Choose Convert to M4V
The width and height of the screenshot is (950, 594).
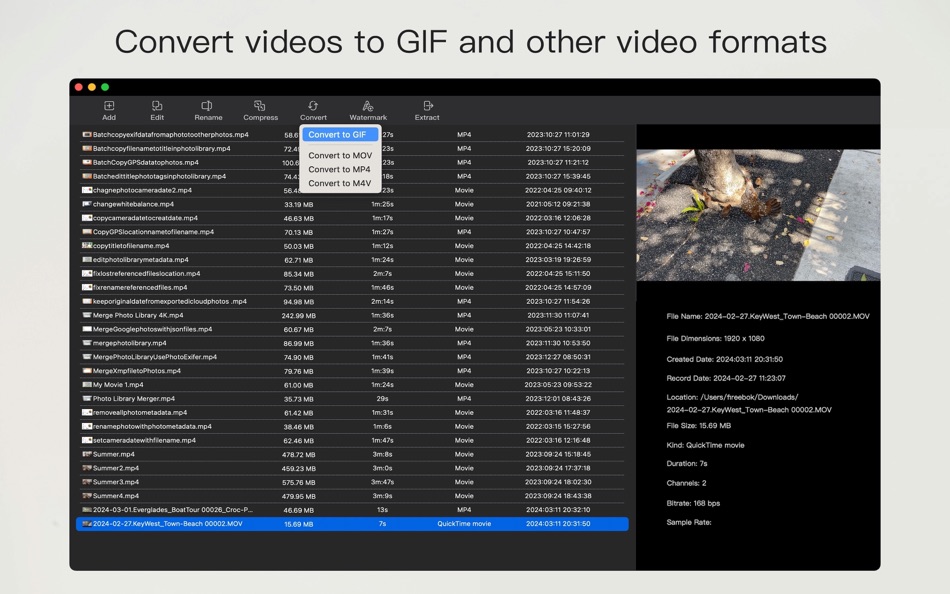pyautogui.click(x=339, y=183)
